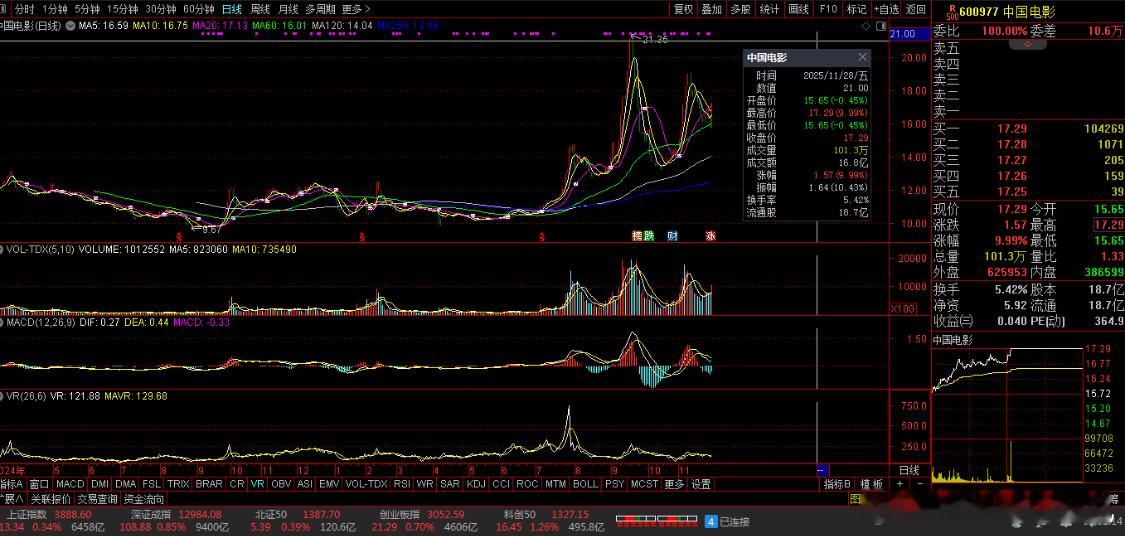
Task: Select the MTM indicator tab
Action: click(x=555, y=484)
